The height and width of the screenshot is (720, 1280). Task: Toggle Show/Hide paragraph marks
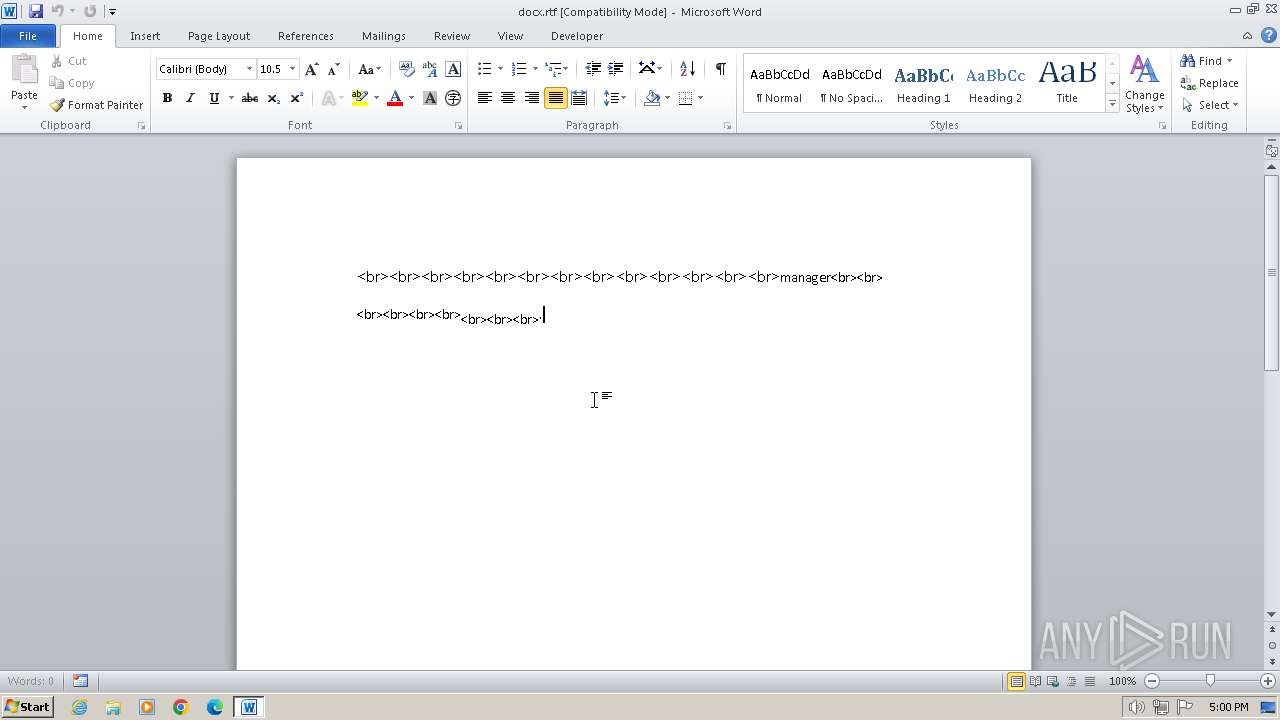click(720, 69)
